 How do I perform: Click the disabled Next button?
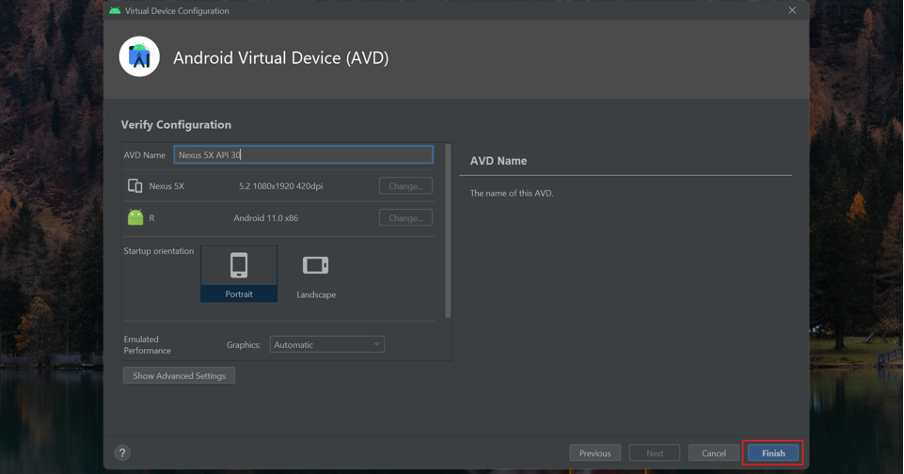pyautogui.click(x=654, y=453)
